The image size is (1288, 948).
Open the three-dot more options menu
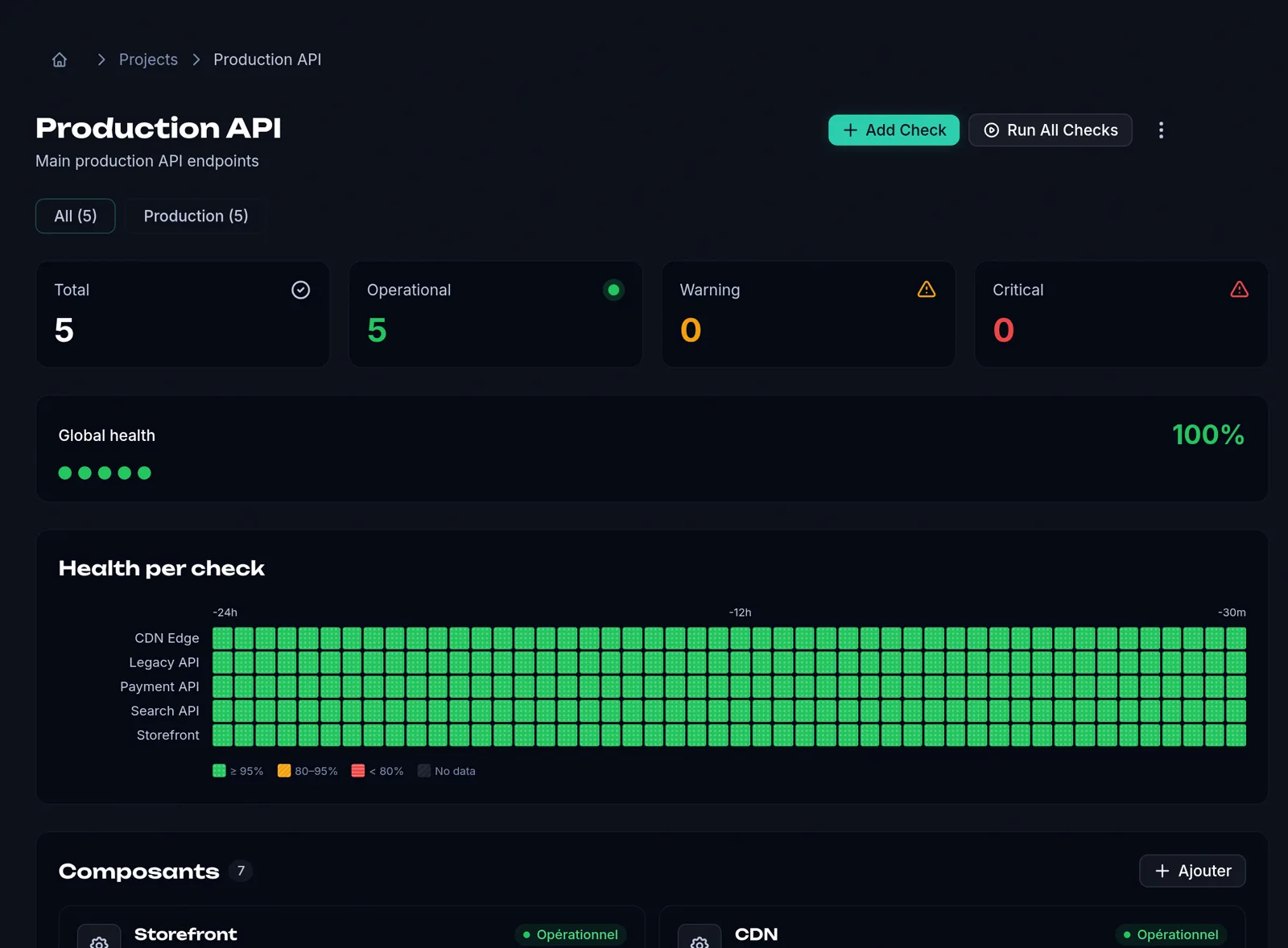pyautogui.click(x=1161, y=130)
